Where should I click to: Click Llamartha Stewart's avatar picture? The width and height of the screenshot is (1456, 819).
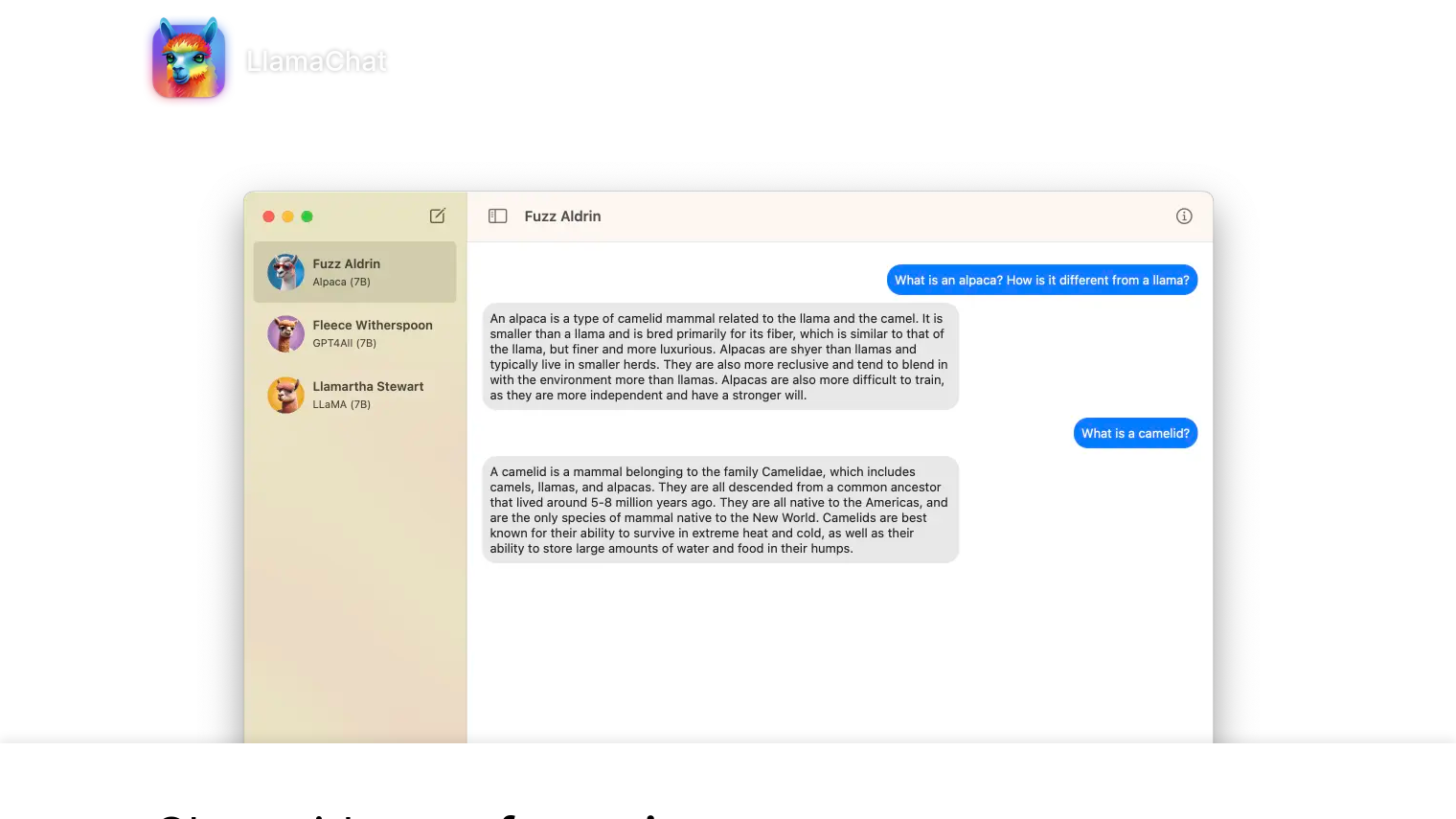pyautogui.click(x=285, y=395)
